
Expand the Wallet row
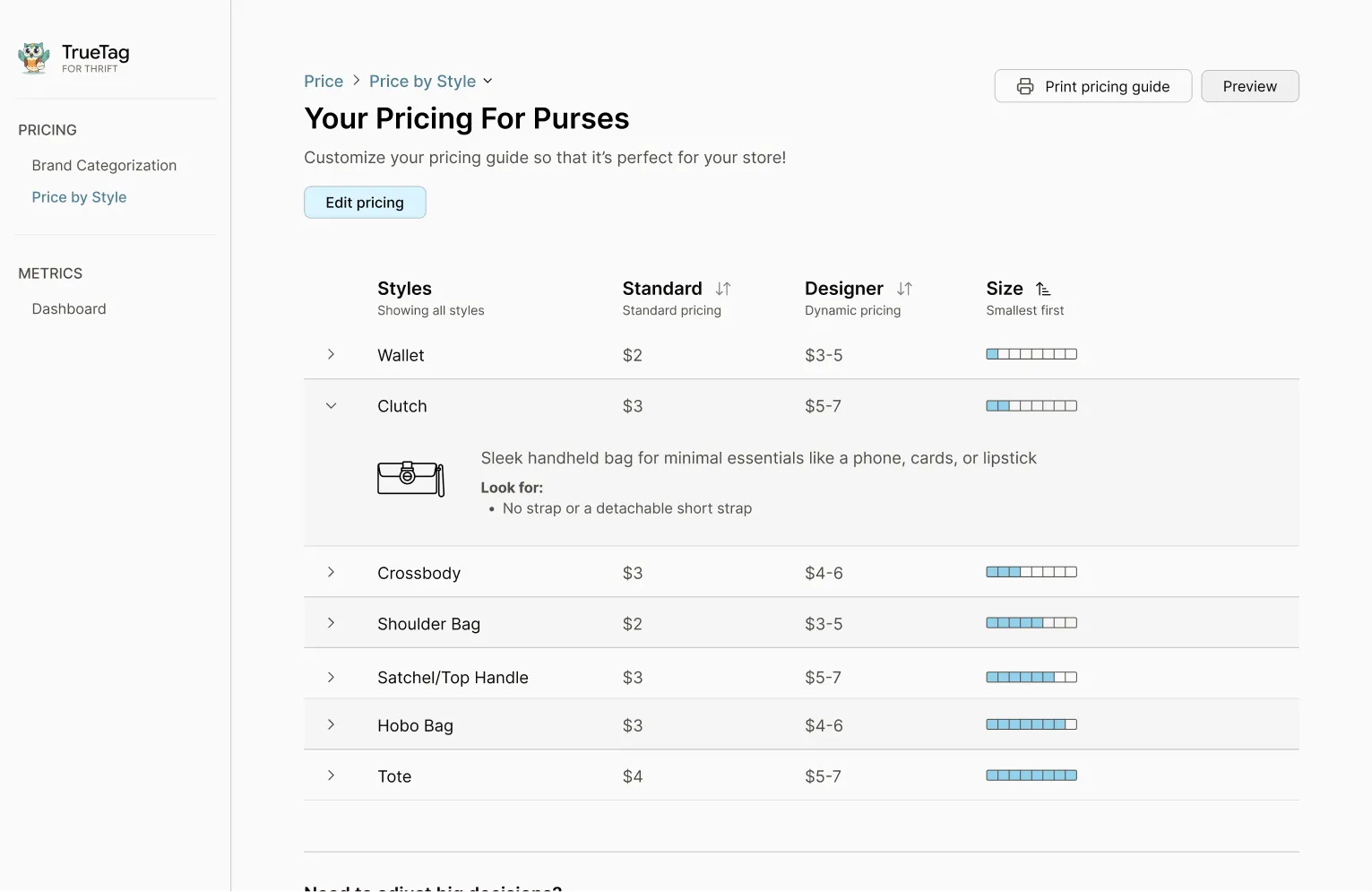331,354
